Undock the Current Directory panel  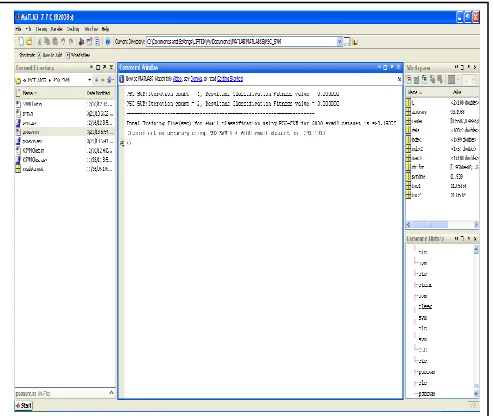point(104,67)
